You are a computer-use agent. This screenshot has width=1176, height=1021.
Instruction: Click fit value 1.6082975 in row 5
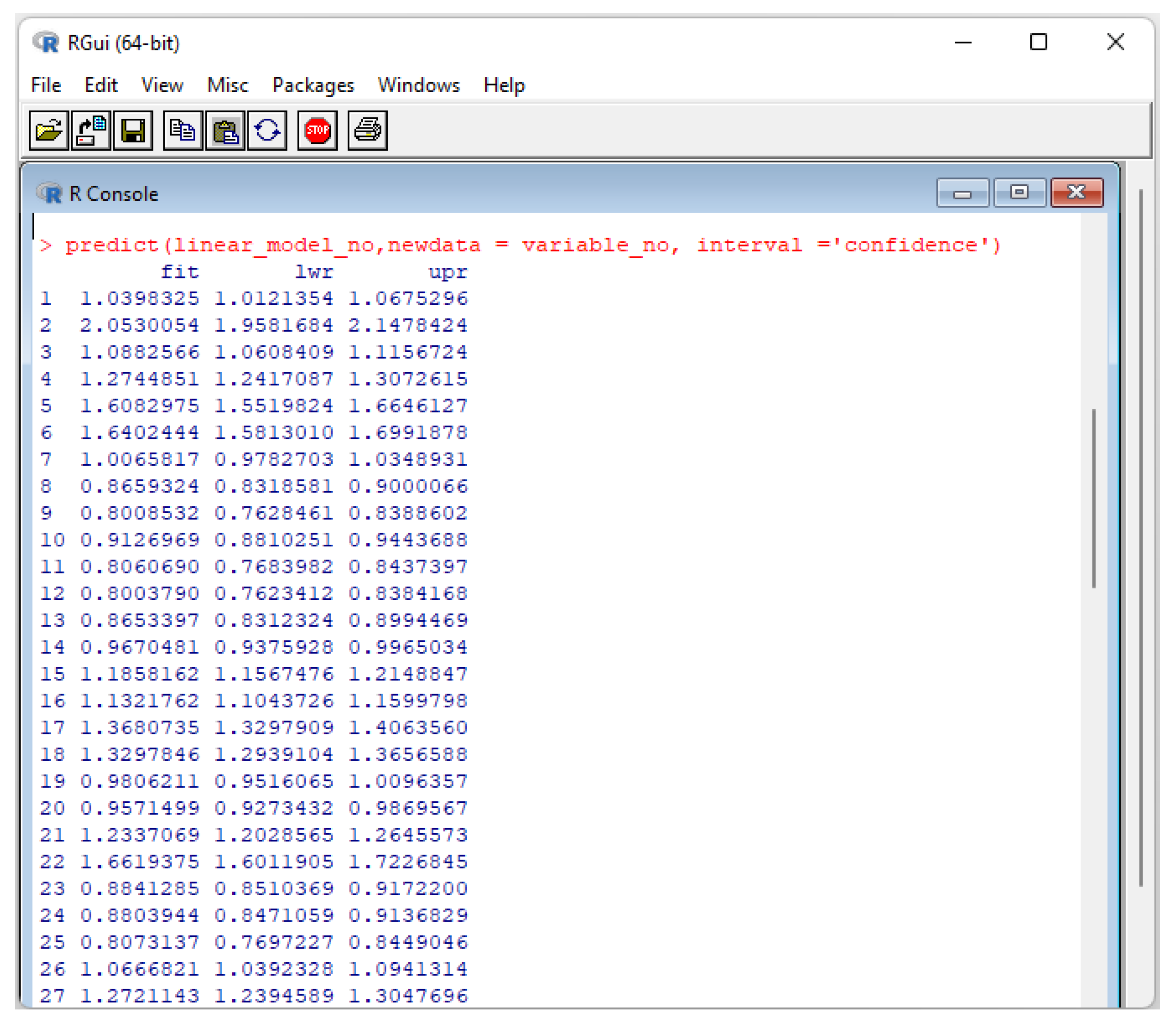pyautogui.click(x=140, y=406)
